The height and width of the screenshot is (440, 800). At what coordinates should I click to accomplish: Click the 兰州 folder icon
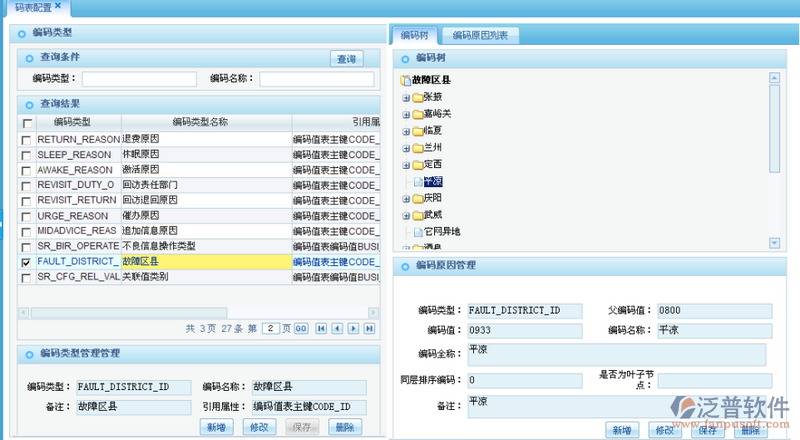416,147
